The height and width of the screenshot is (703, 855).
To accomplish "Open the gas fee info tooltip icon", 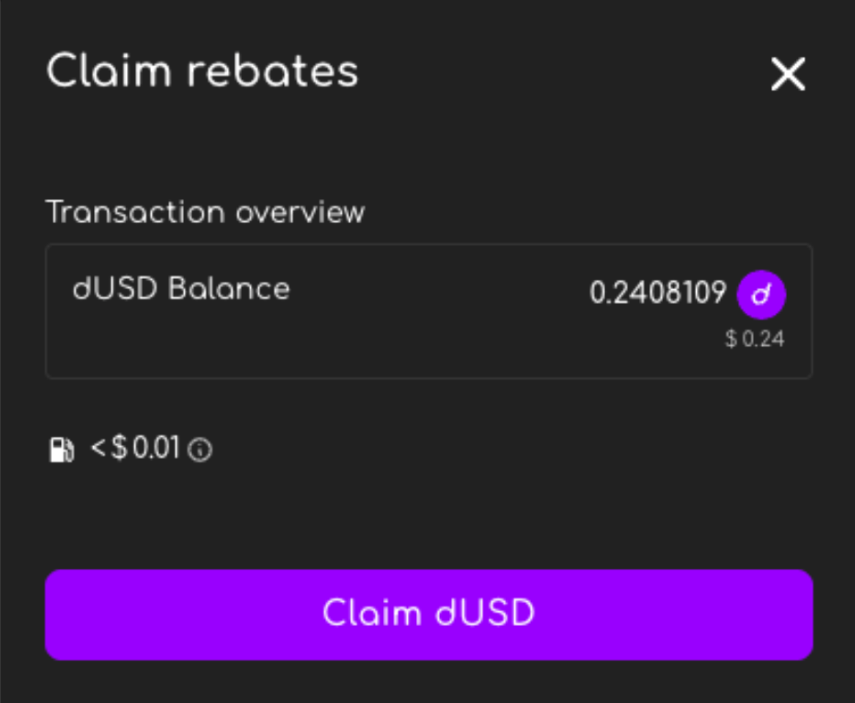I will (x=201, y=450).
